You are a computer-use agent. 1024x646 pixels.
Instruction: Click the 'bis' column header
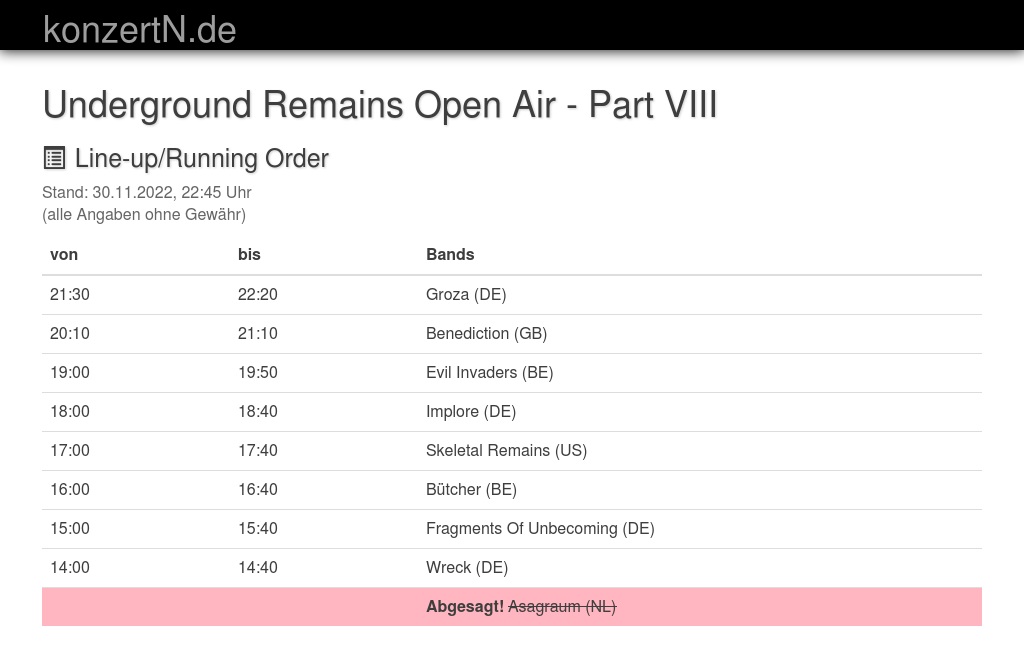(x=249, y=255)
